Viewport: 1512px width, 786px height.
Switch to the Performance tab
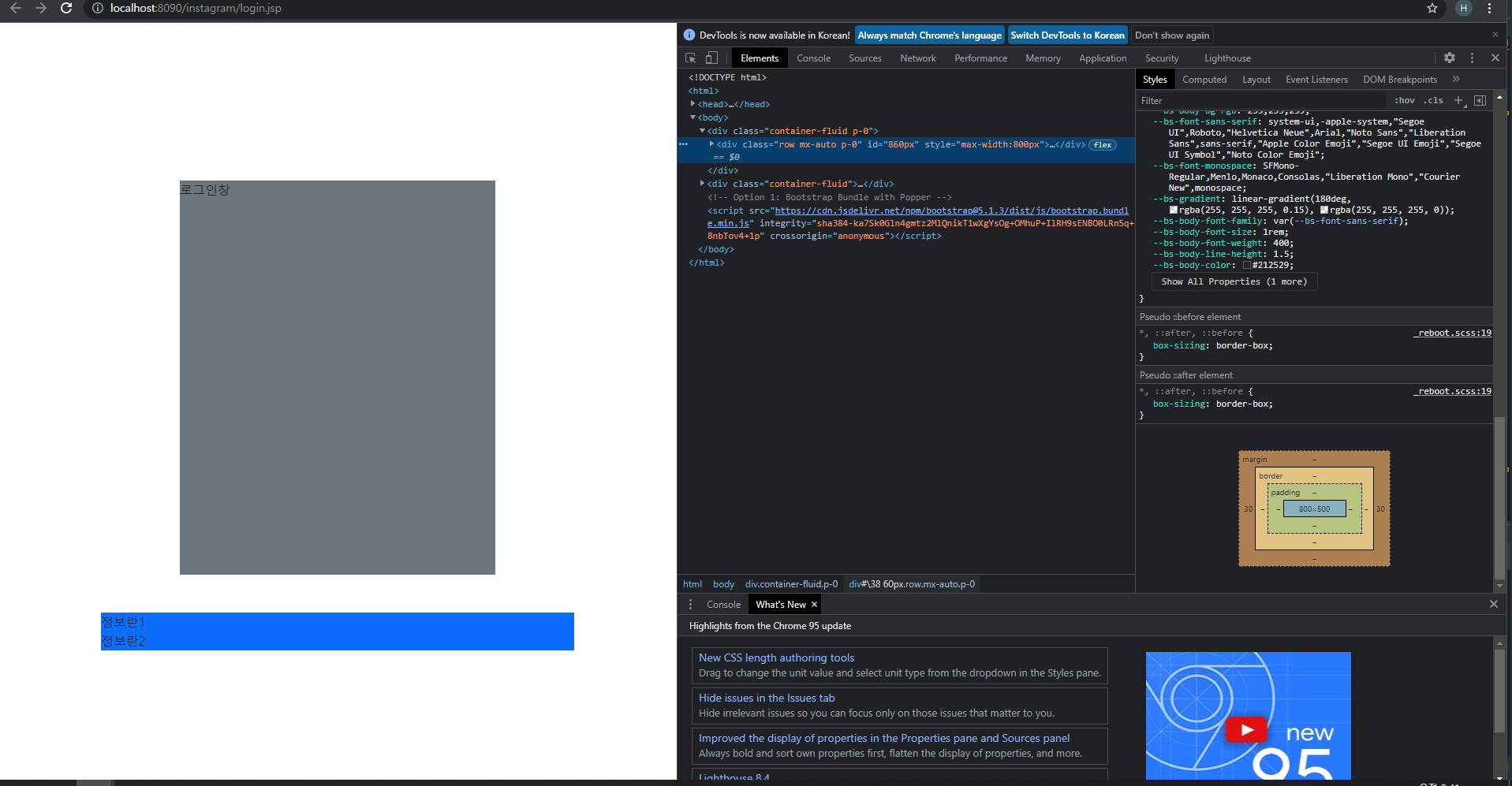980,58
